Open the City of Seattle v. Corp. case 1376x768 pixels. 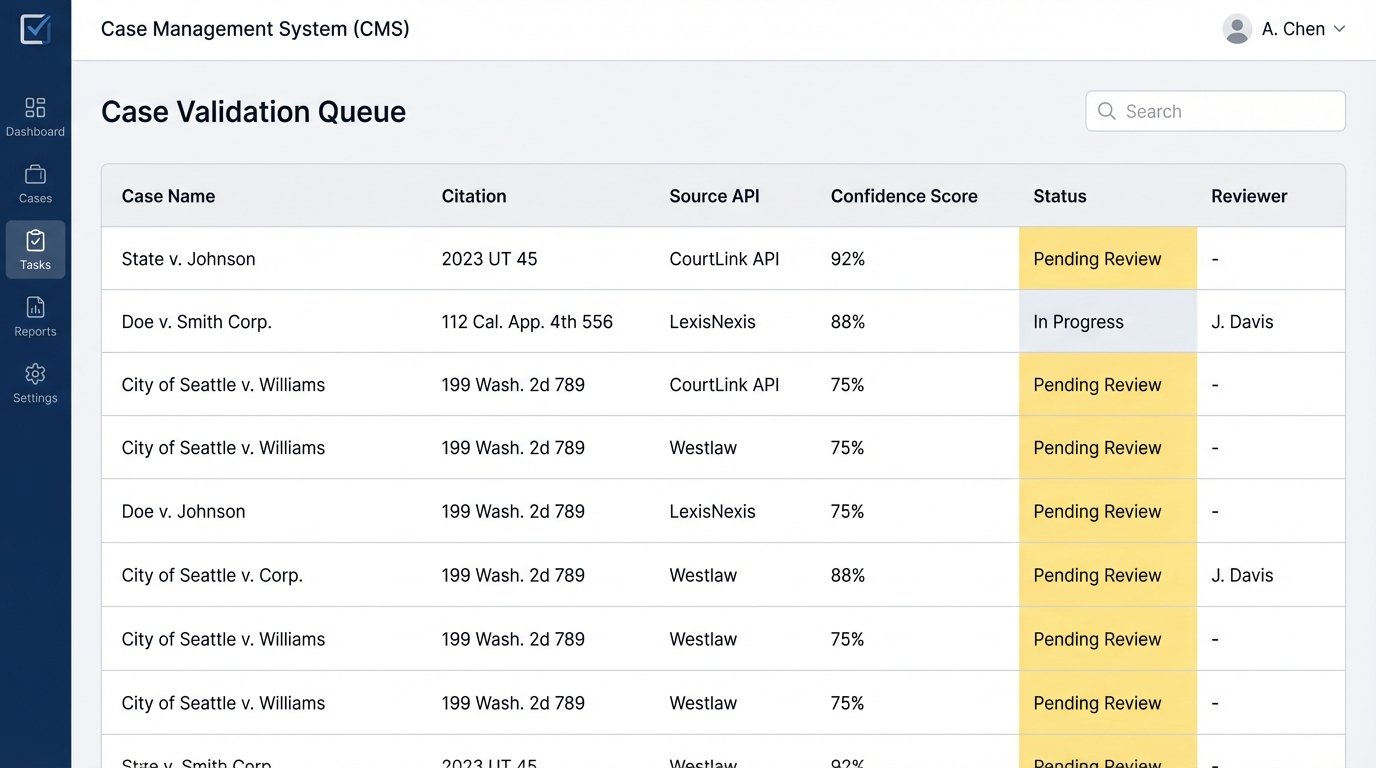pos(212,575)
